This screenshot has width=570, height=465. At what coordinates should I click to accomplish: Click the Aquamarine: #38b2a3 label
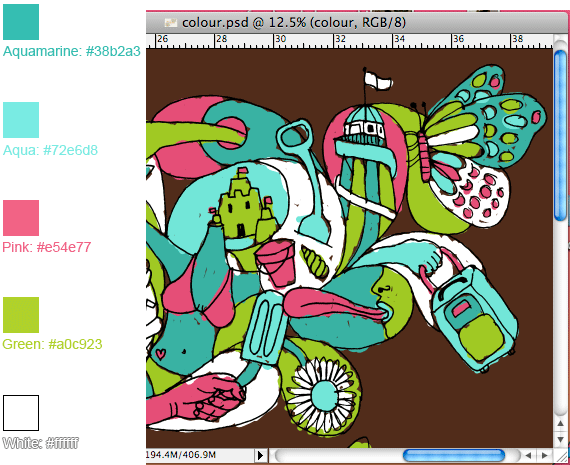coord(72,51)
